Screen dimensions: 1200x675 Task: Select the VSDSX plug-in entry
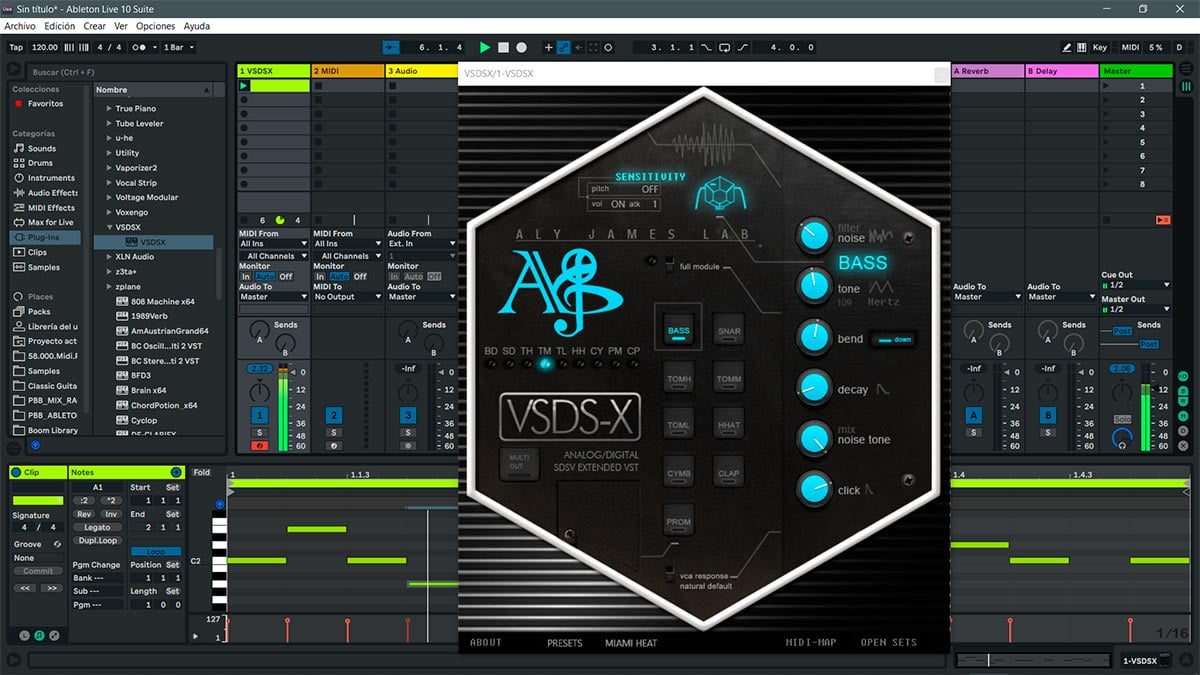point(153,242)
